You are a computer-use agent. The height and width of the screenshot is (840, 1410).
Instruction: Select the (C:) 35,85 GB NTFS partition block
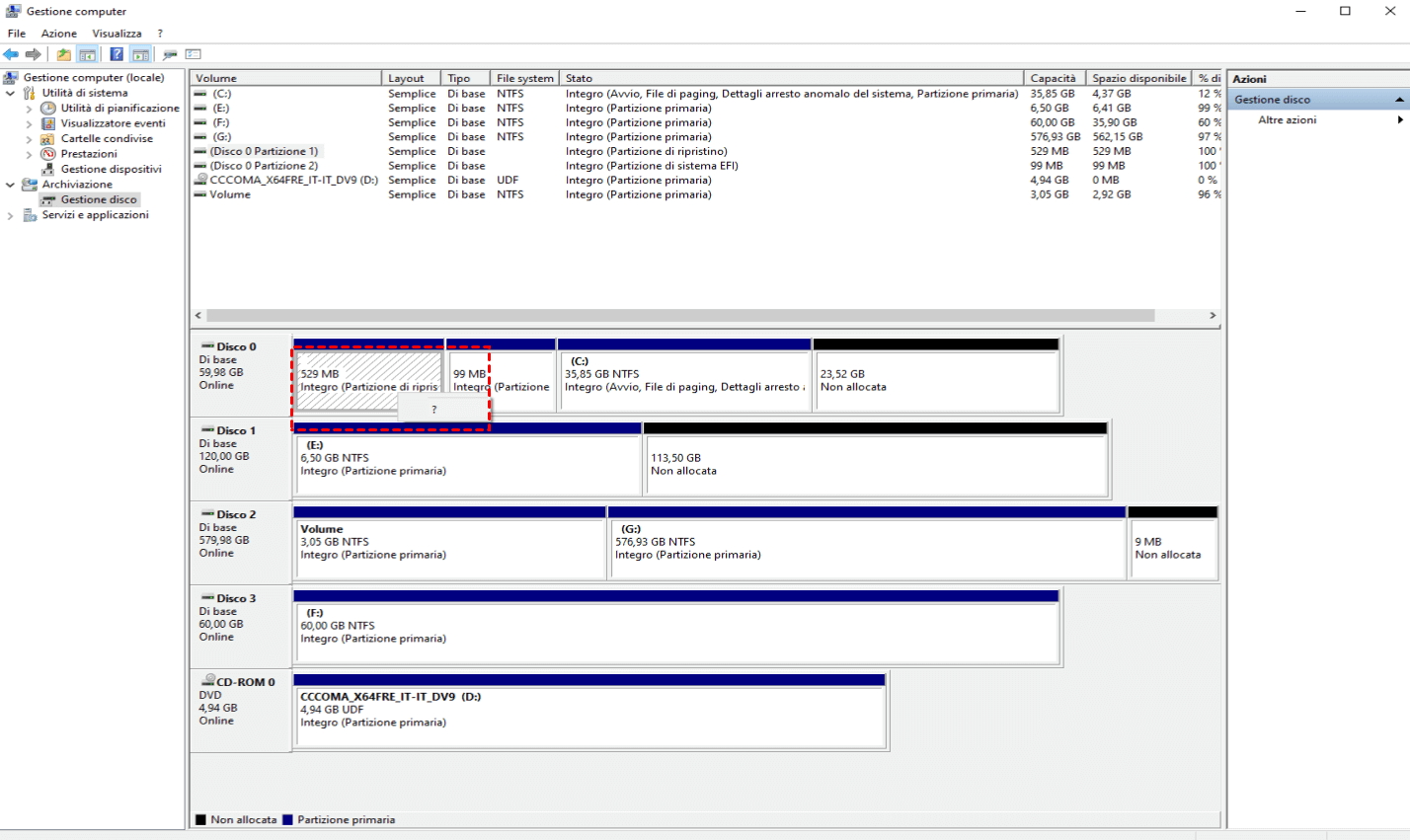pos(684,375)
